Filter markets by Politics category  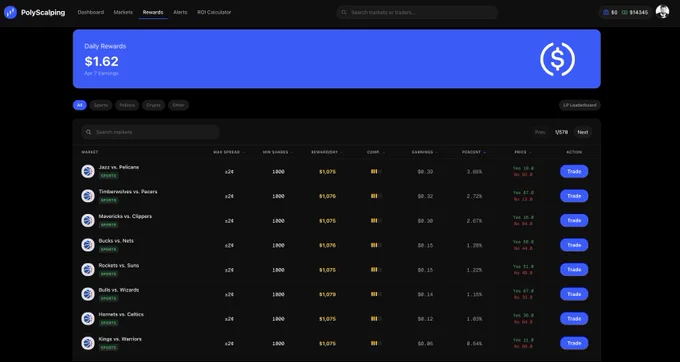tap(127, 105)
